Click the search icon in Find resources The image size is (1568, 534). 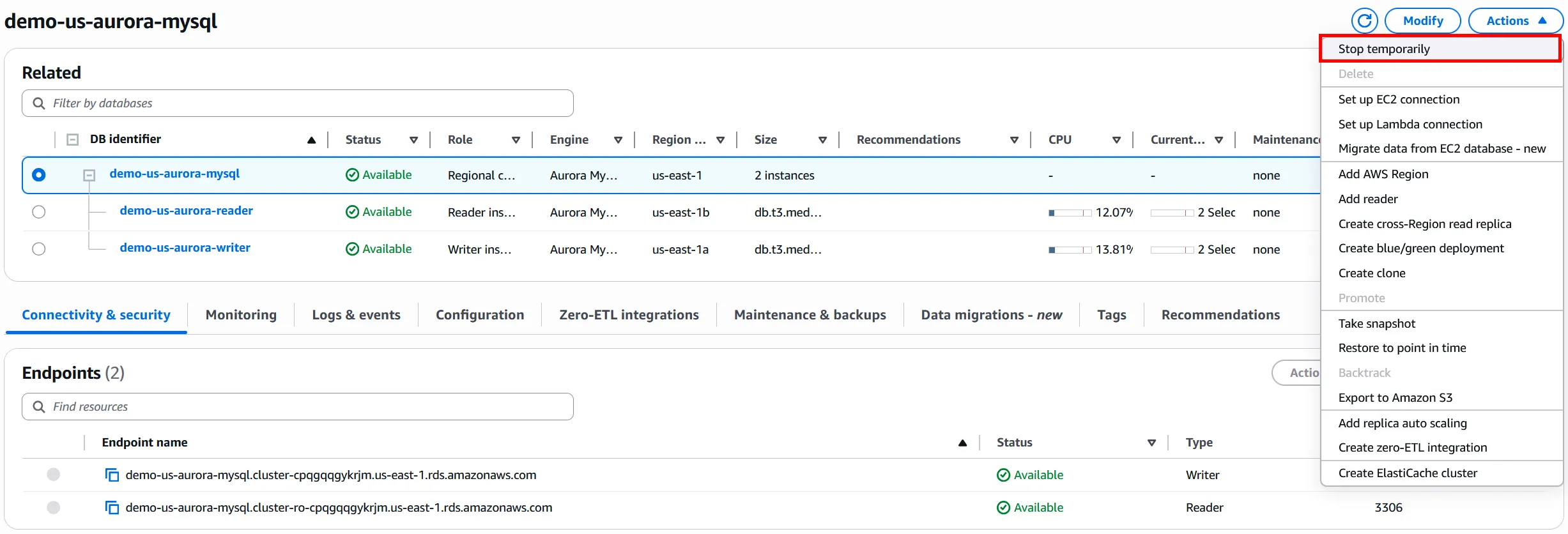coord(39,407)
